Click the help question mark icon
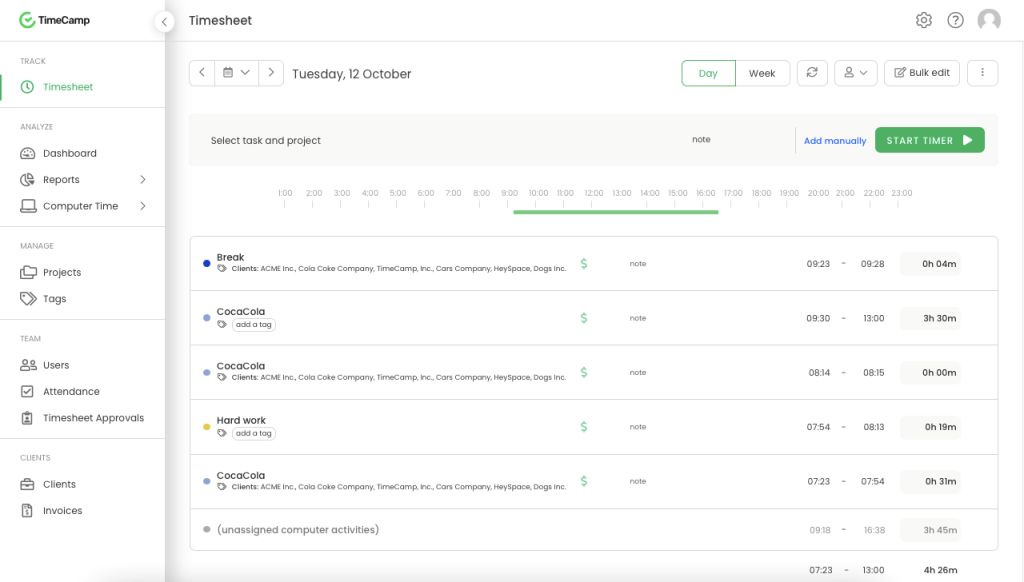The height and width of the screenshot is (582, 1024). (x=956, y=20)
